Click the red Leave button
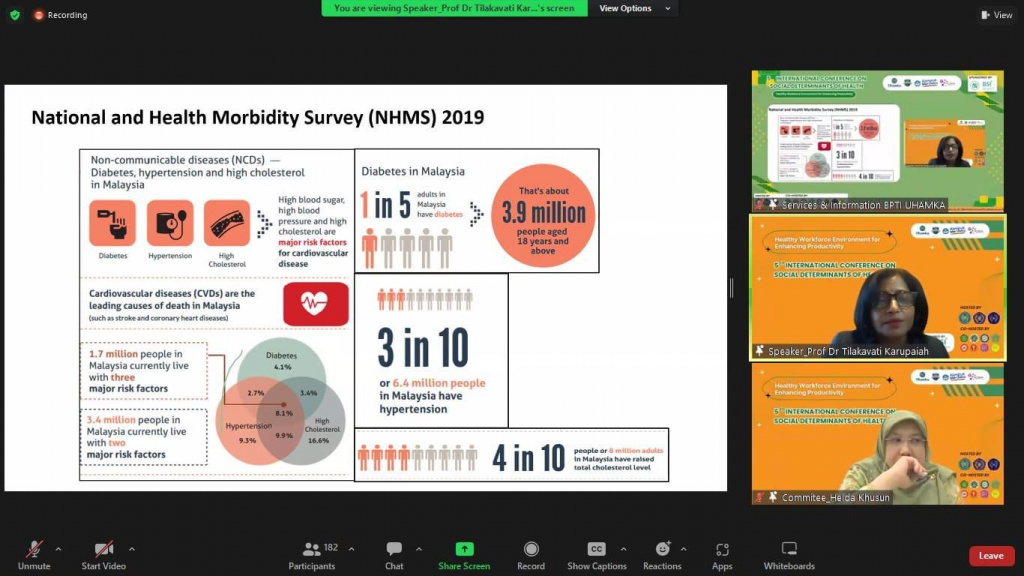1024x576 pixels. [x=990, y=556]
